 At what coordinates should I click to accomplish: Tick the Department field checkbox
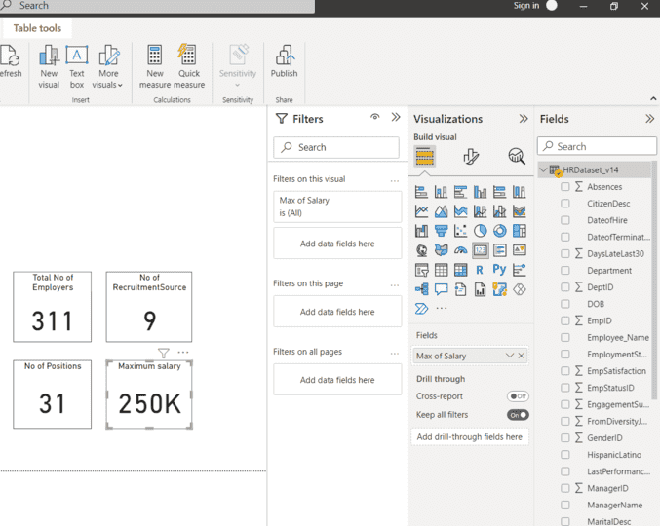566,270
